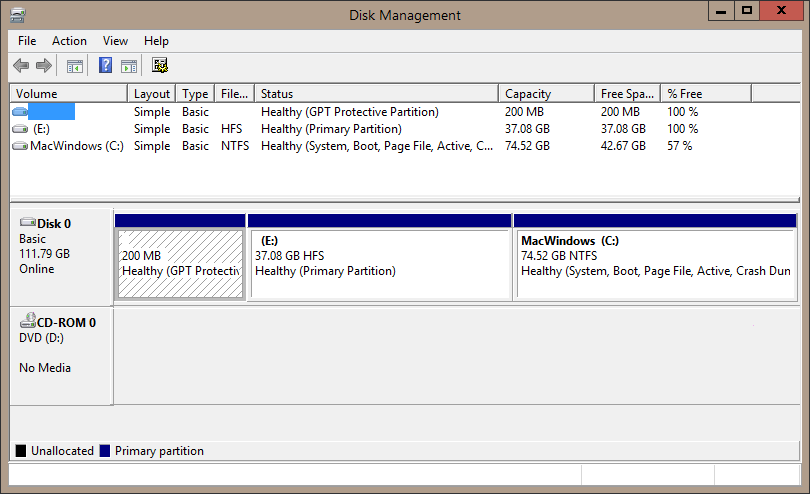810x494 pixels.
Task: Click the Show/Hide Console Tree icon
Action: coord(74,66)
